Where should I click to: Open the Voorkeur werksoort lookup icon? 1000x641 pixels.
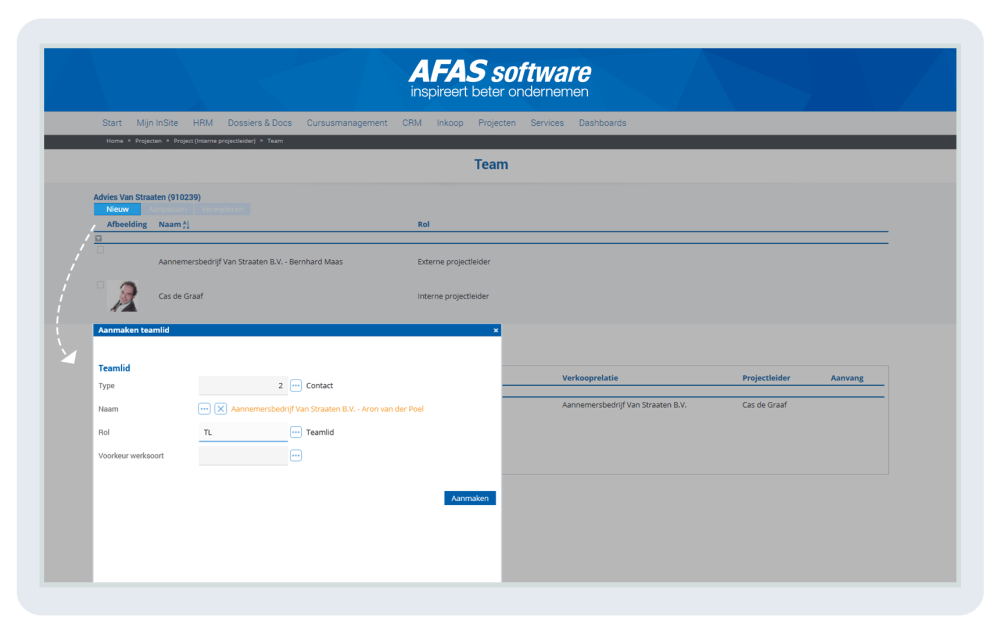295,455
